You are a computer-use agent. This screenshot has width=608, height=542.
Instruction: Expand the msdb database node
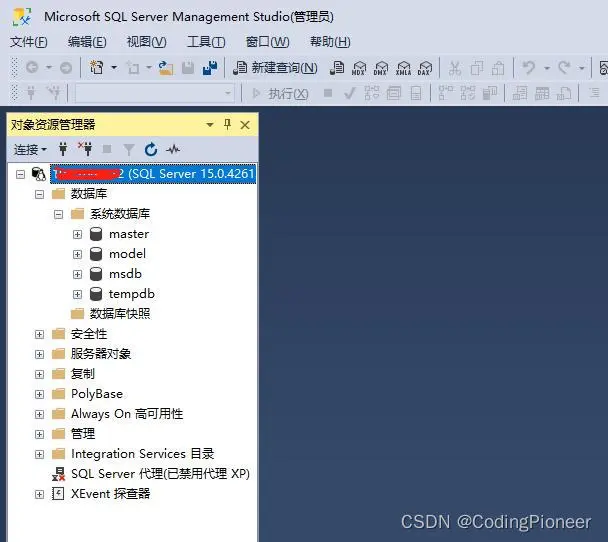(78, 274)
